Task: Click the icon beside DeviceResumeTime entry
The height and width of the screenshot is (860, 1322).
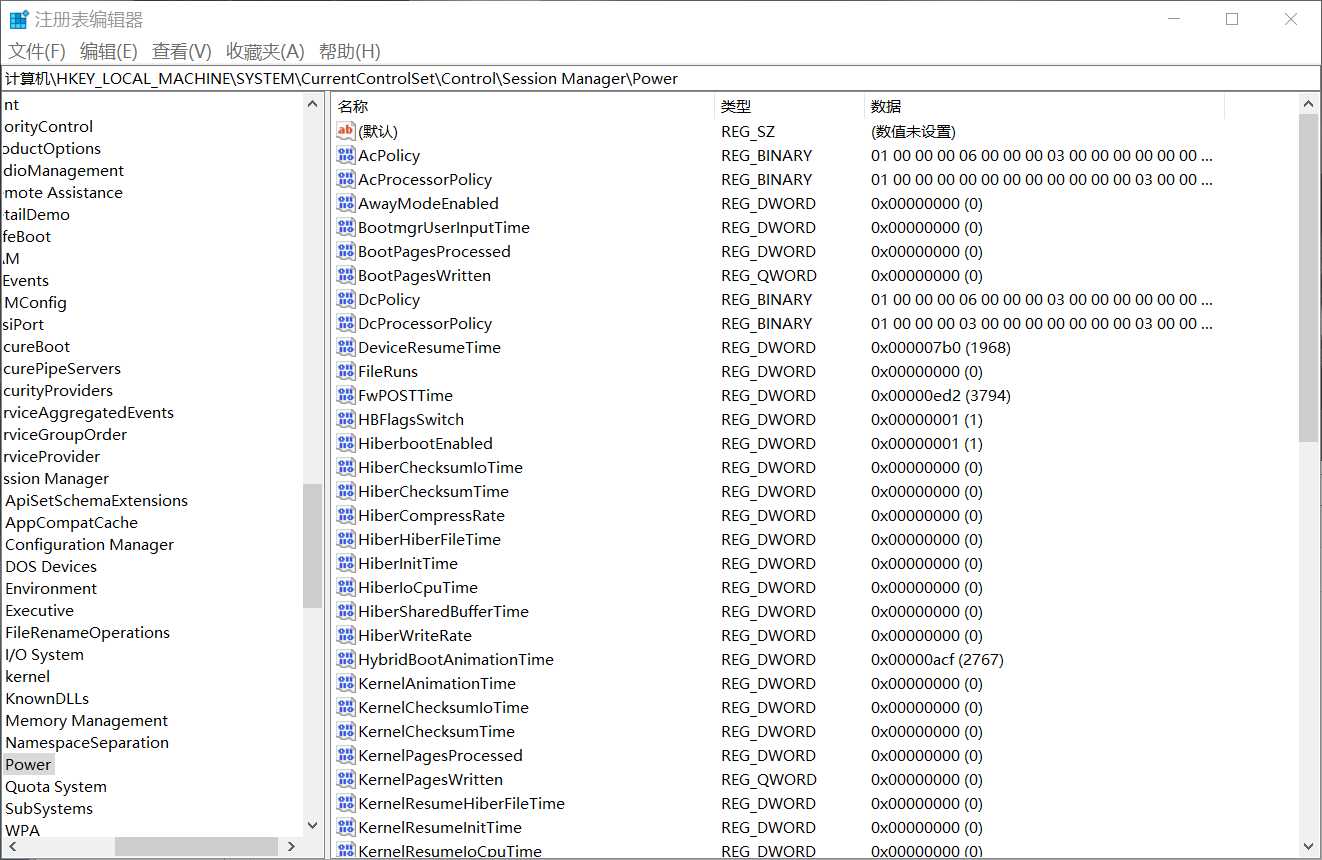Action: point(346,347)
